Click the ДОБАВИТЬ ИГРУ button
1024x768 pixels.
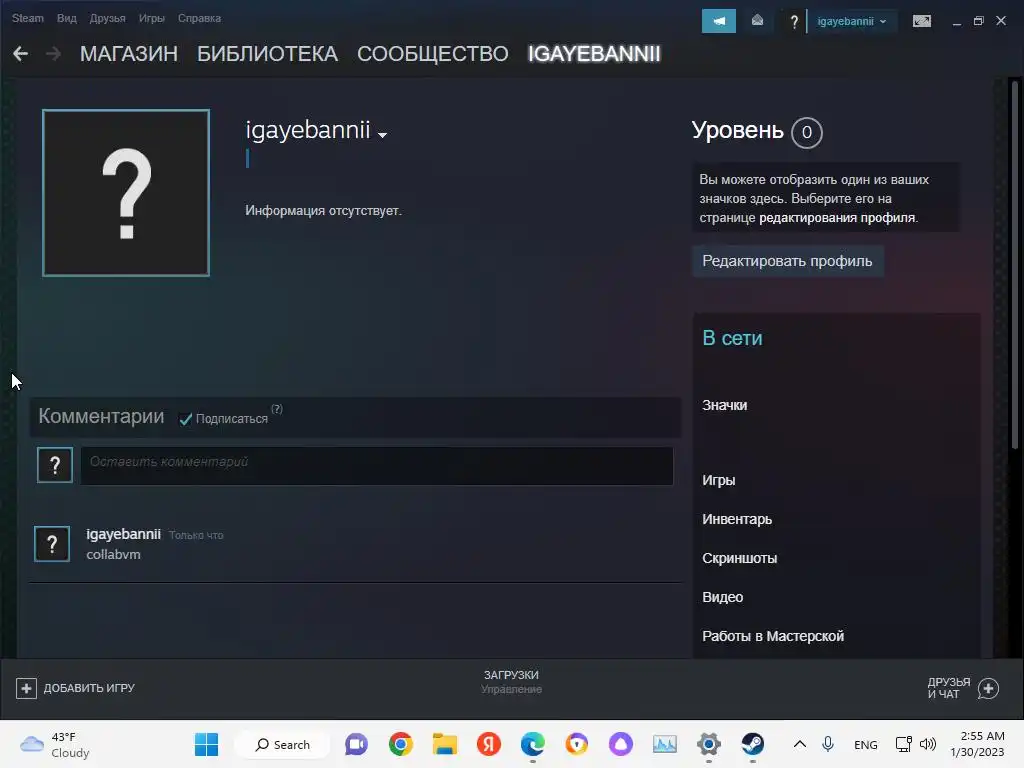coord(75,688)
